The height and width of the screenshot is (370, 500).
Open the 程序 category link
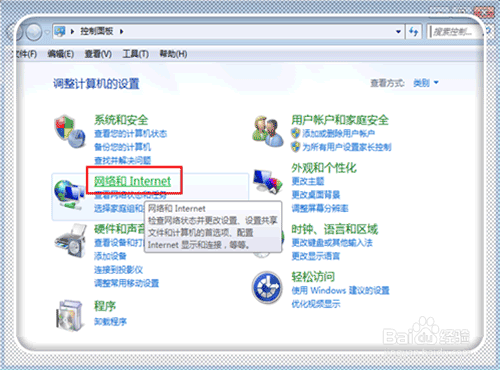(x=105, y=306)
